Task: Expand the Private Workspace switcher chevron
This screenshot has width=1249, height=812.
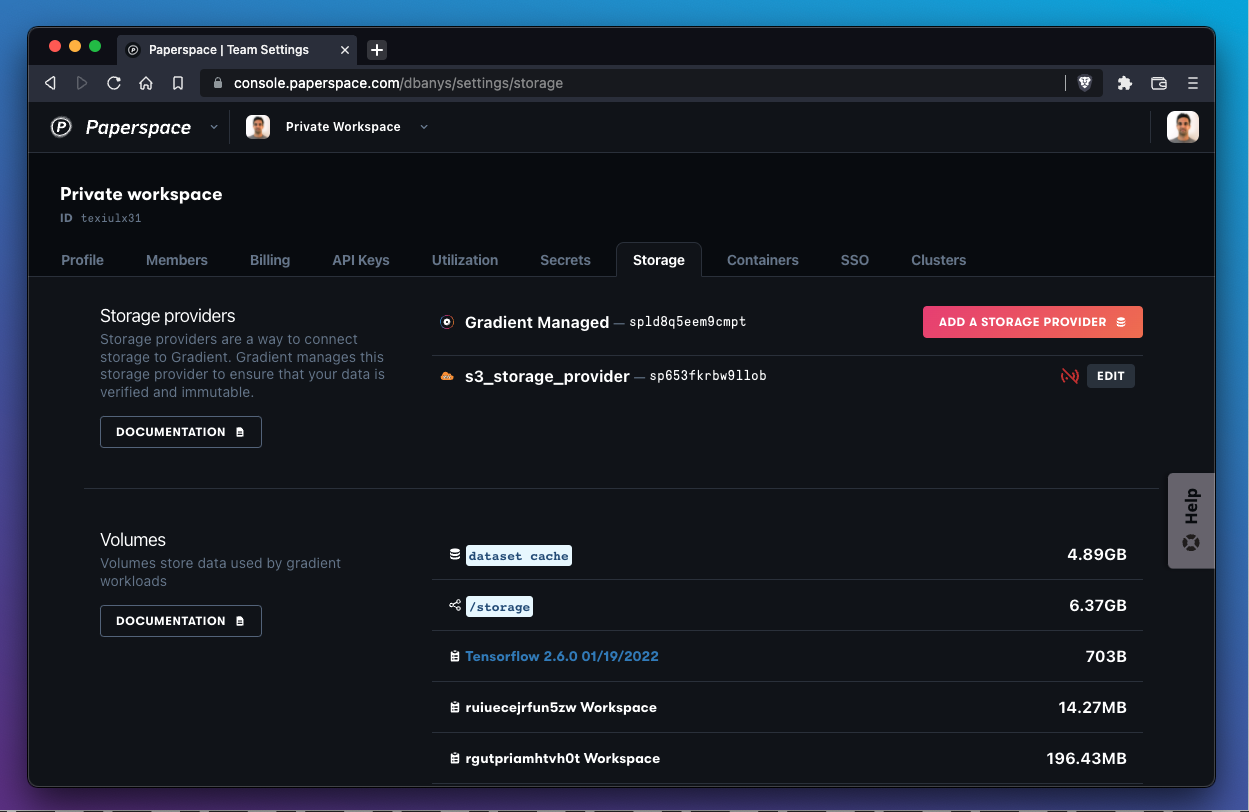Action: click(x=424, y=127)
